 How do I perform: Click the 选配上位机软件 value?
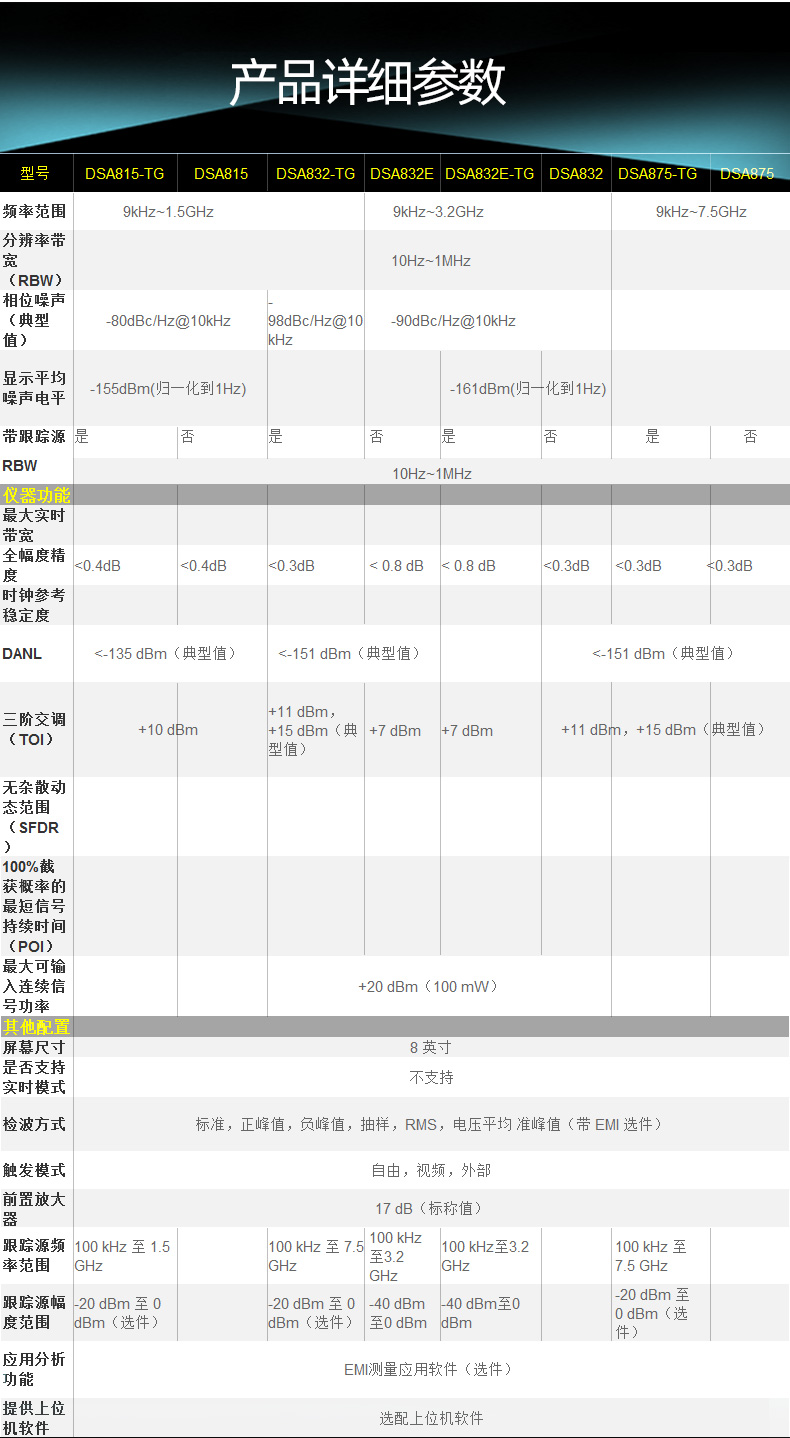431,1419
